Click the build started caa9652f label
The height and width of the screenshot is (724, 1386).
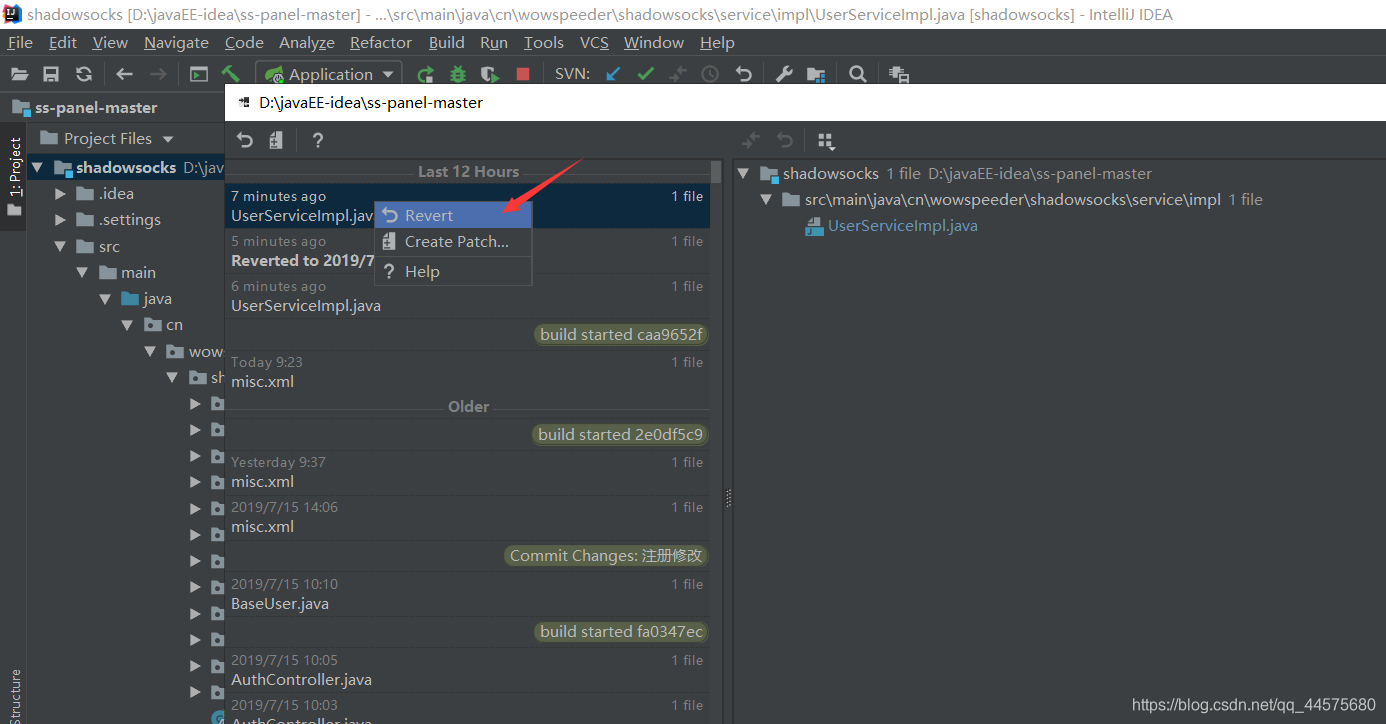[x=621, y=334]
